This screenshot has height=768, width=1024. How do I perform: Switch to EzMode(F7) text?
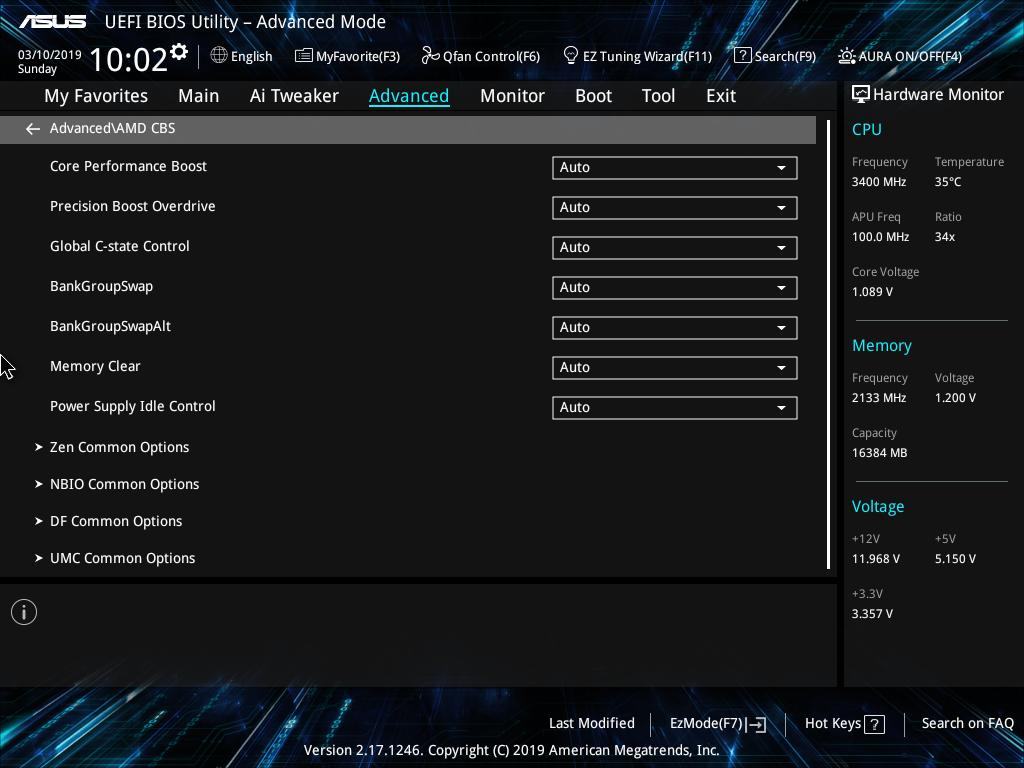coord(706,724)
